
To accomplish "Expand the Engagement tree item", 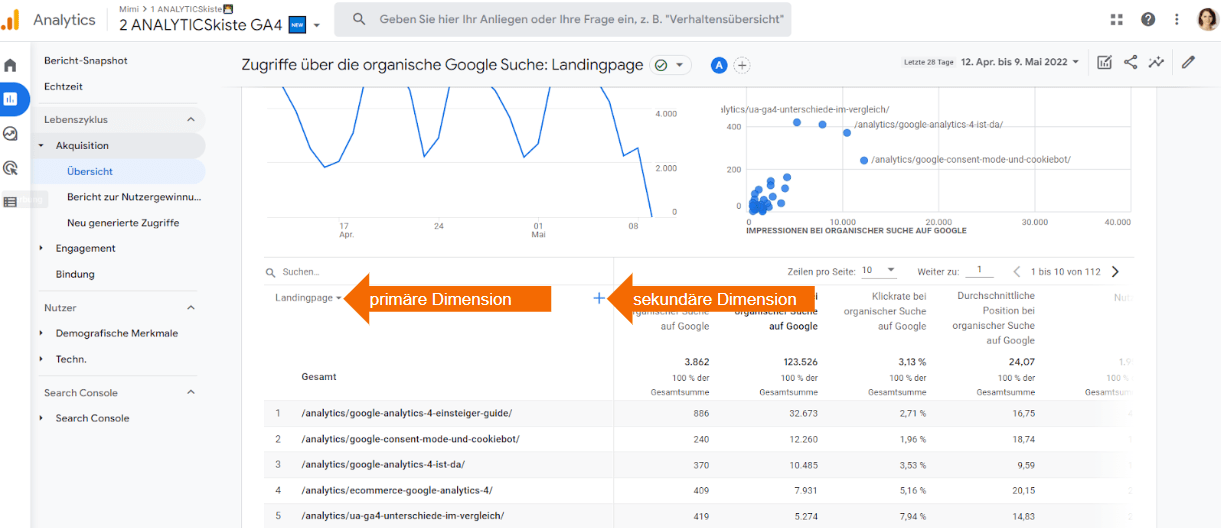I will 42,248.
